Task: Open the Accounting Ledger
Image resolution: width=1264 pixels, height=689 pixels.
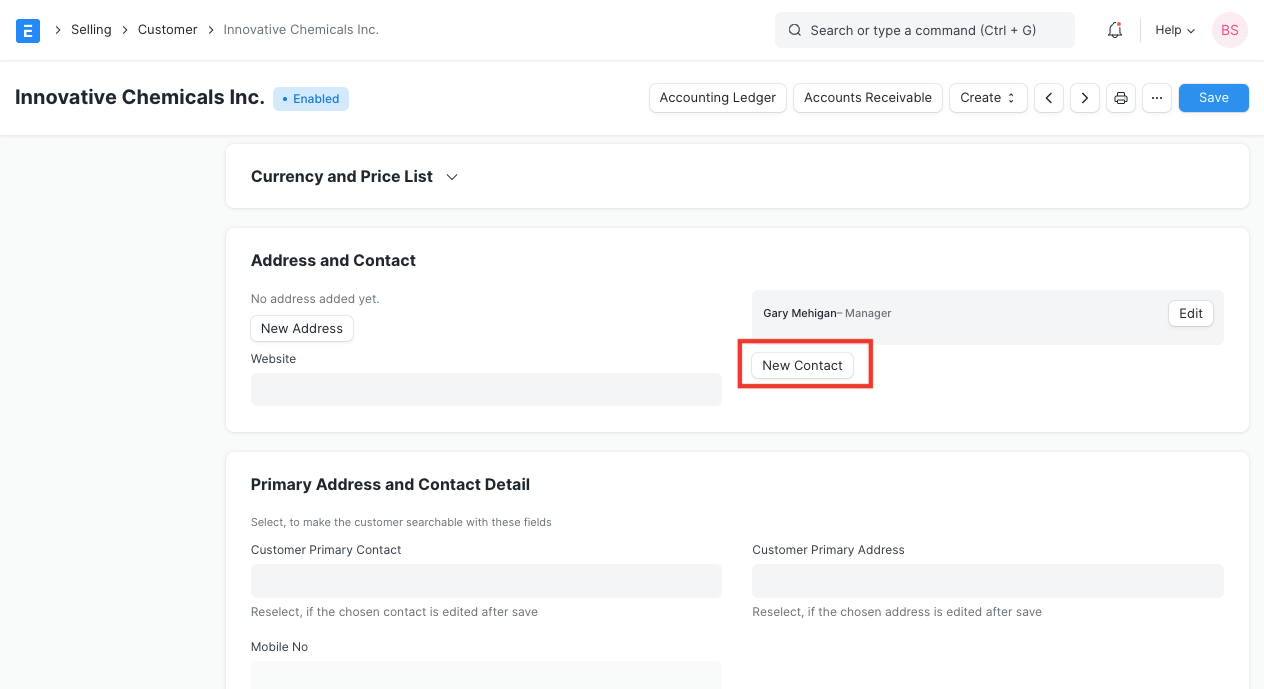Action: [x=717, y=98]
